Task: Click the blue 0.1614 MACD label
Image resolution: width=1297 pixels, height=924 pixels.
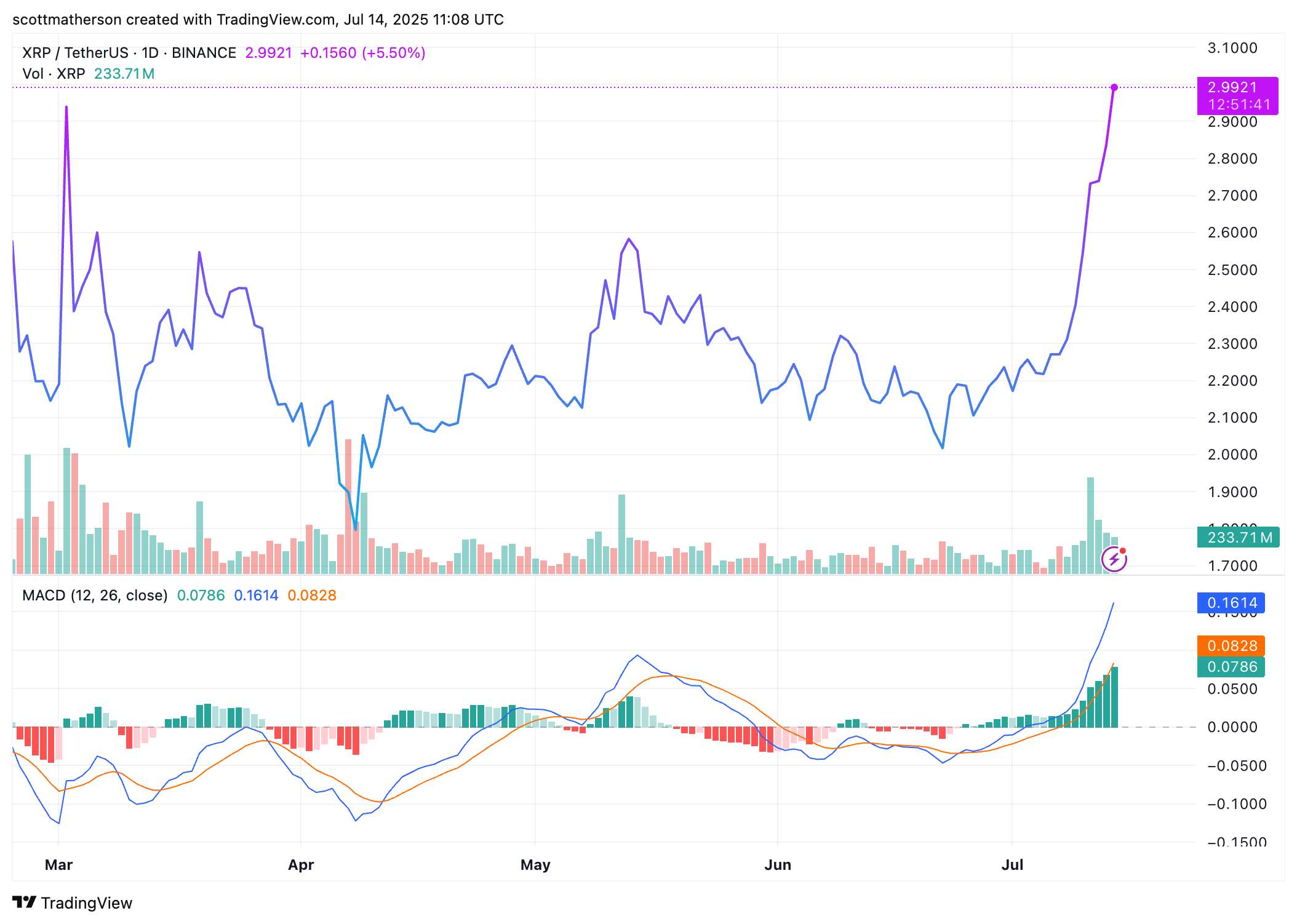Action: point(1231,603)
